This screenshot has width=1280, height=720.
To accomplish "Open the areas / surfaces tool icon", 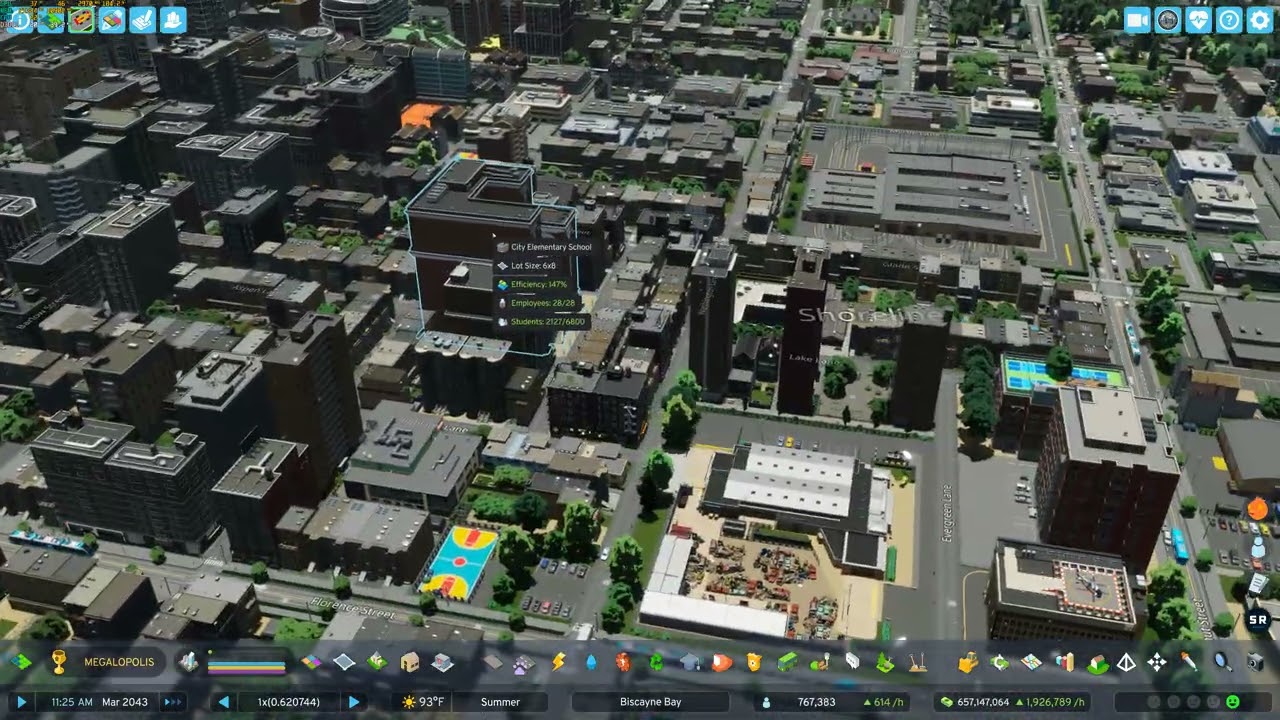I will tap(344, 662).
